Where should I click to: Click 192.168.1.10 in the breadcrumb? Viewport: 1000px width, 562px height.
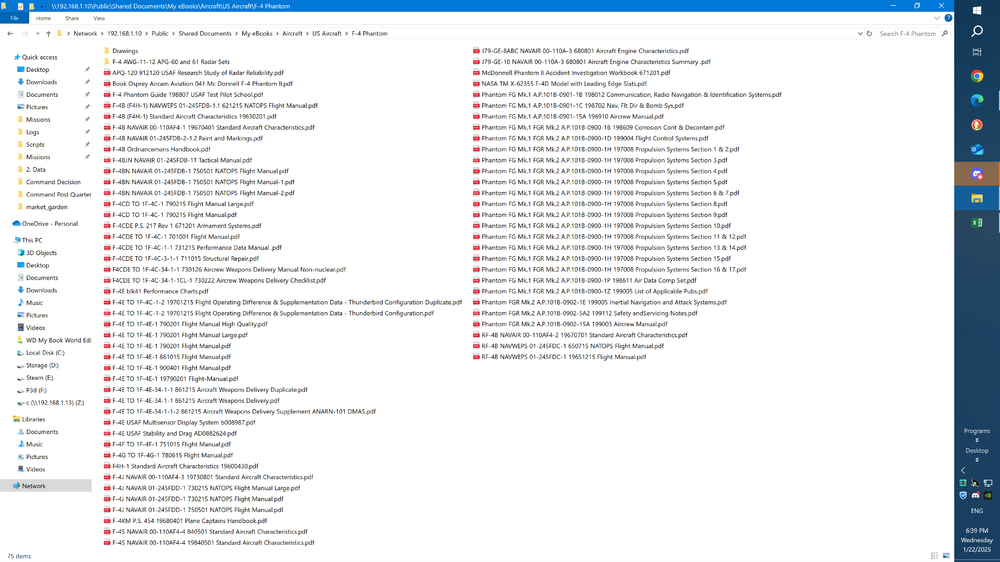124,34
